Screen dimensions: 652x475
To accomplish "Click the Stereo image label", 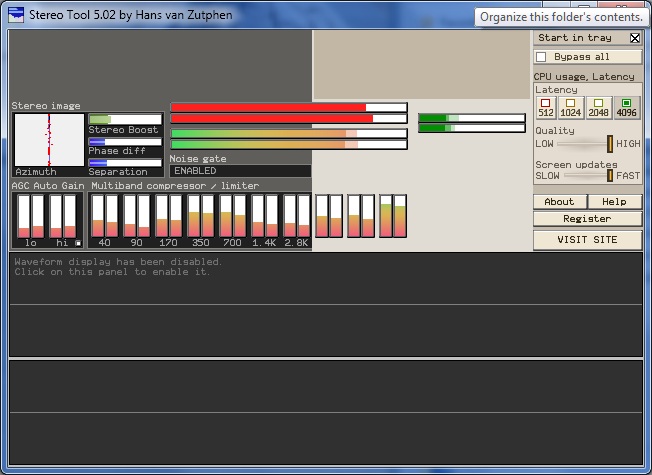I will coord(46,106).
